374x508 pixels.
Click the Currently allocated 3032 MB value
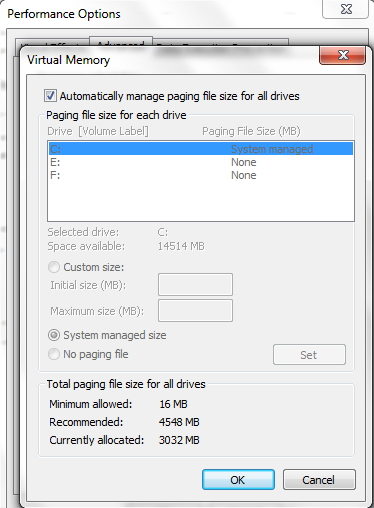179,440
